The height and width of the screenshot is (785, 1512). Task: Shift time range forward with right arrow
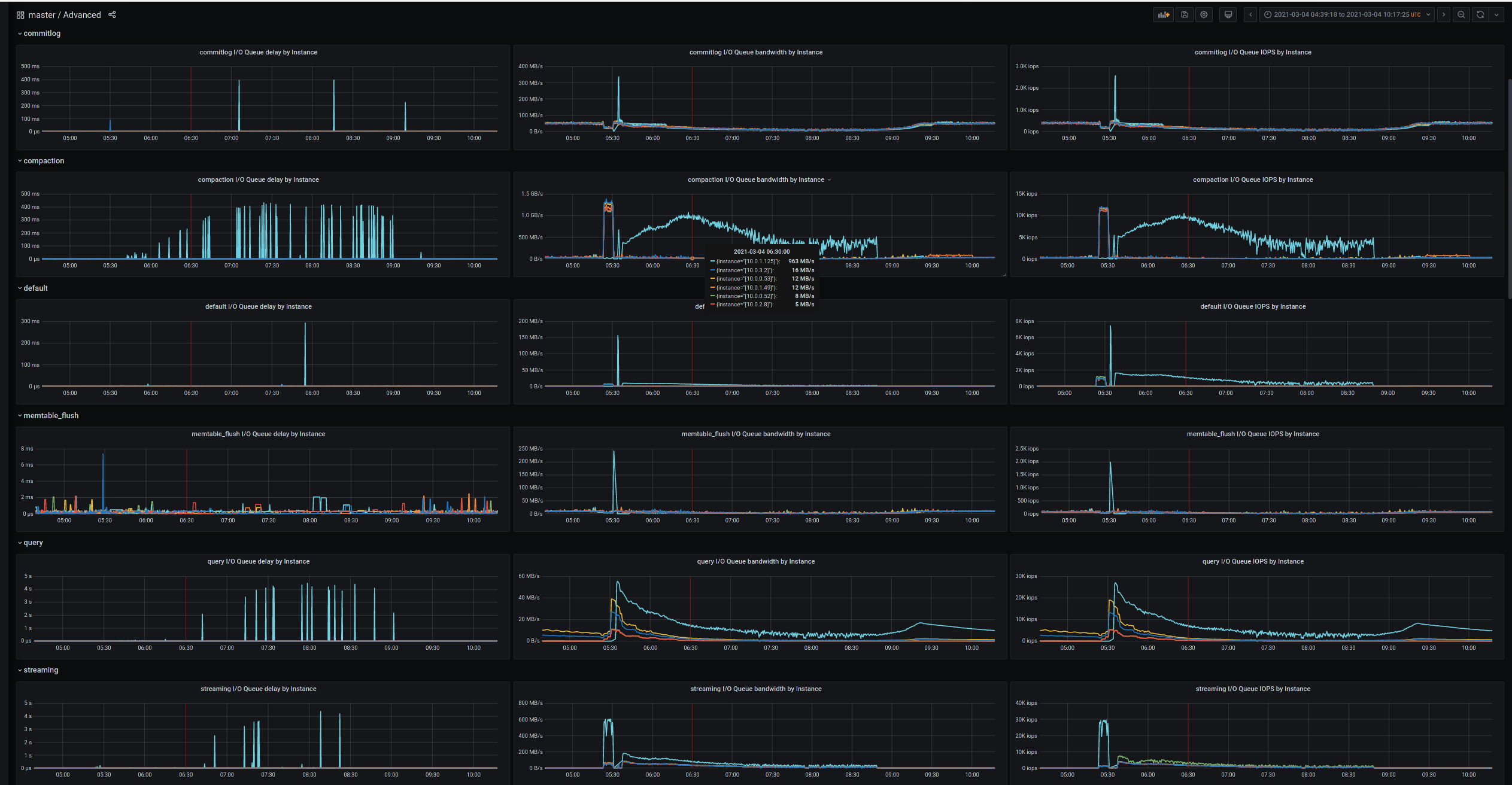(1443, 14)
